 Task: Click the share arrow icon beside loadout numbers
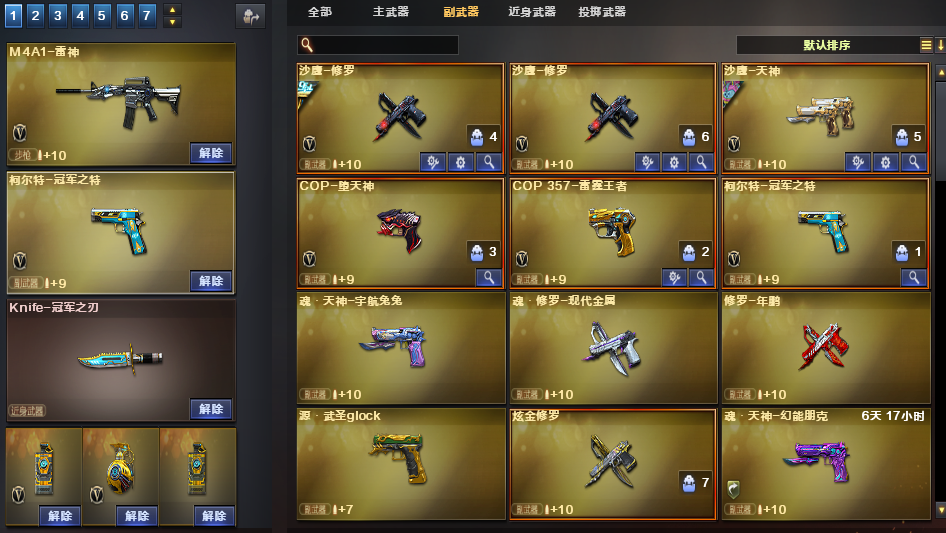pyautogui.click(x=250, y=16)
